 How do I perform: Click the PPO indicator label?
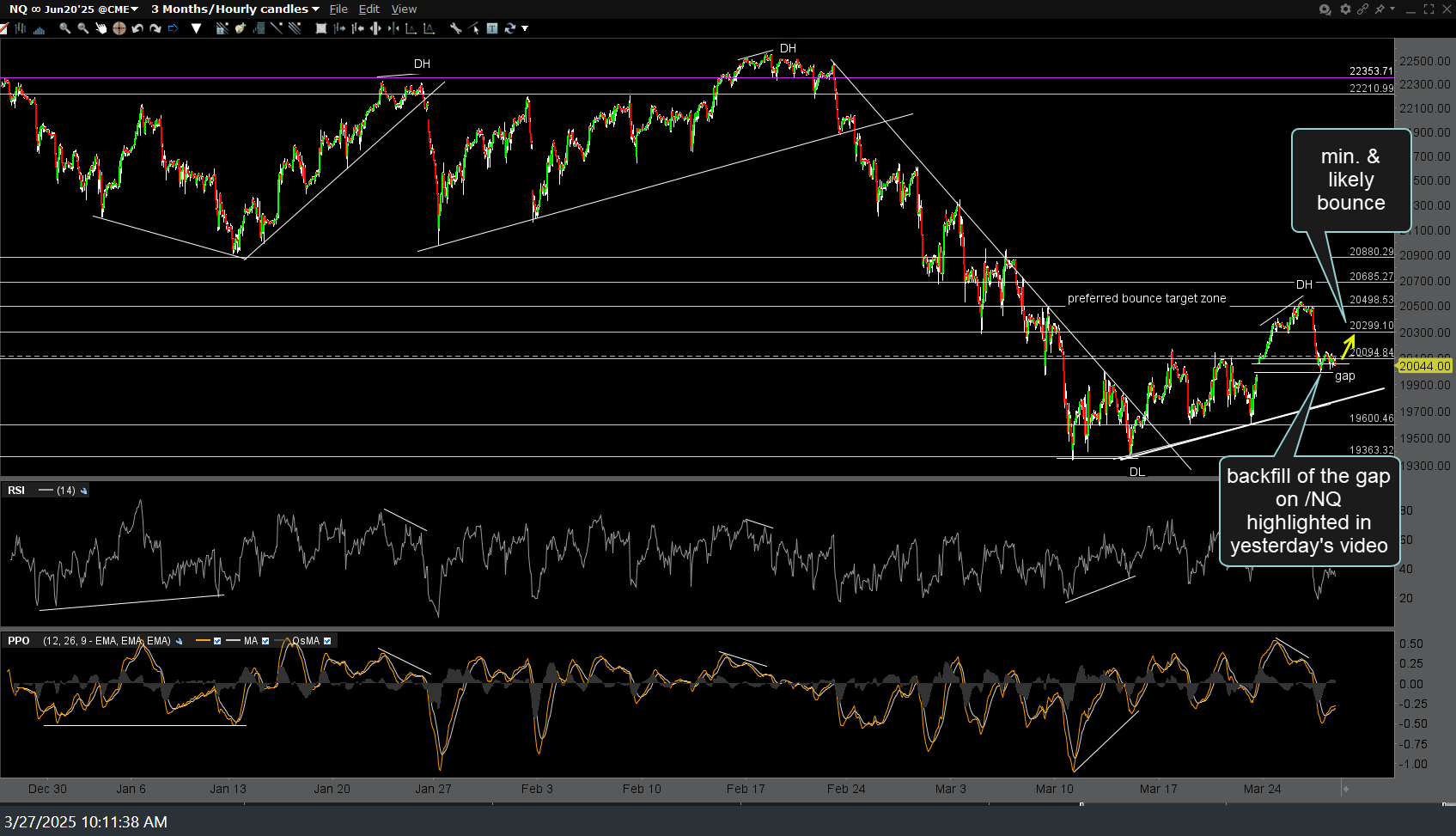pyautogui.click(x=19, y=641)
